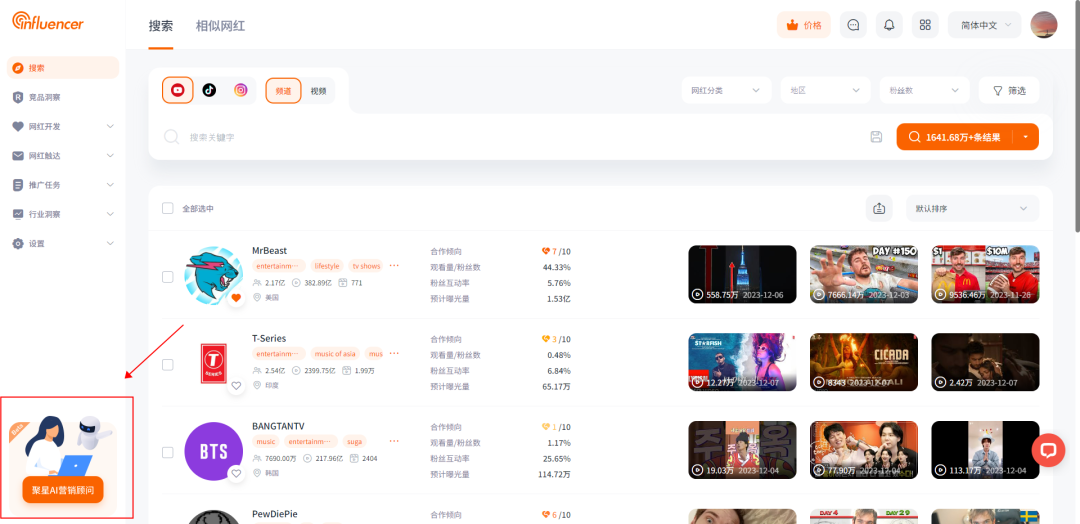Favorite T-Series with the heart icon

[x=236, y=386]
